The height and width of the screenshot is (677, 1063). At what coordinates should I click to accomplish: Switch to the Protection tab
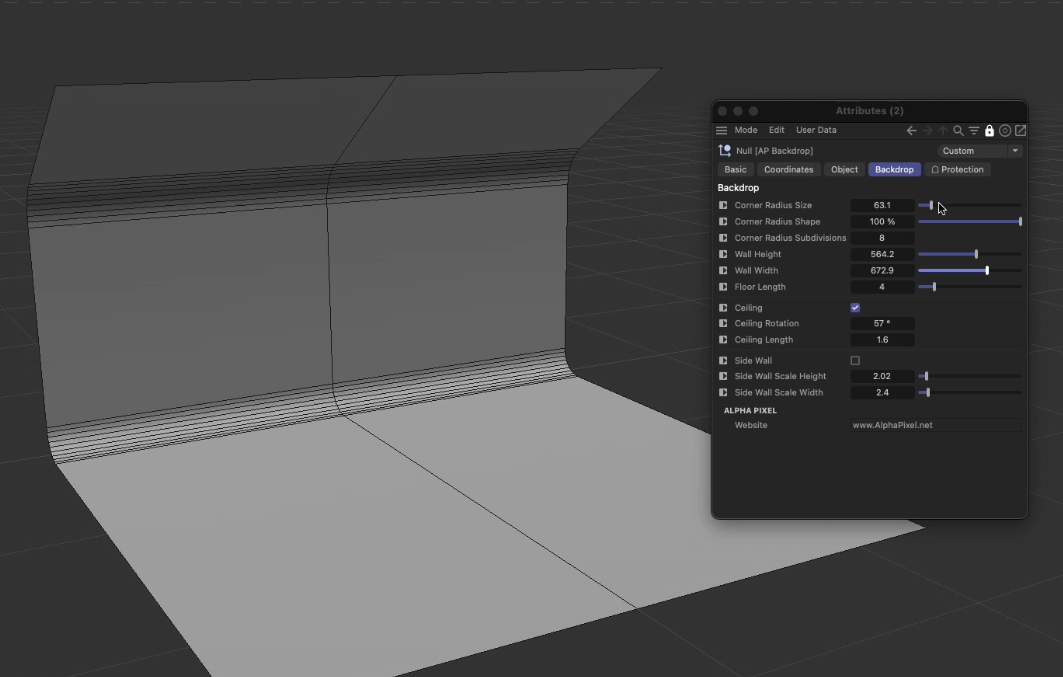pos(957,170)
